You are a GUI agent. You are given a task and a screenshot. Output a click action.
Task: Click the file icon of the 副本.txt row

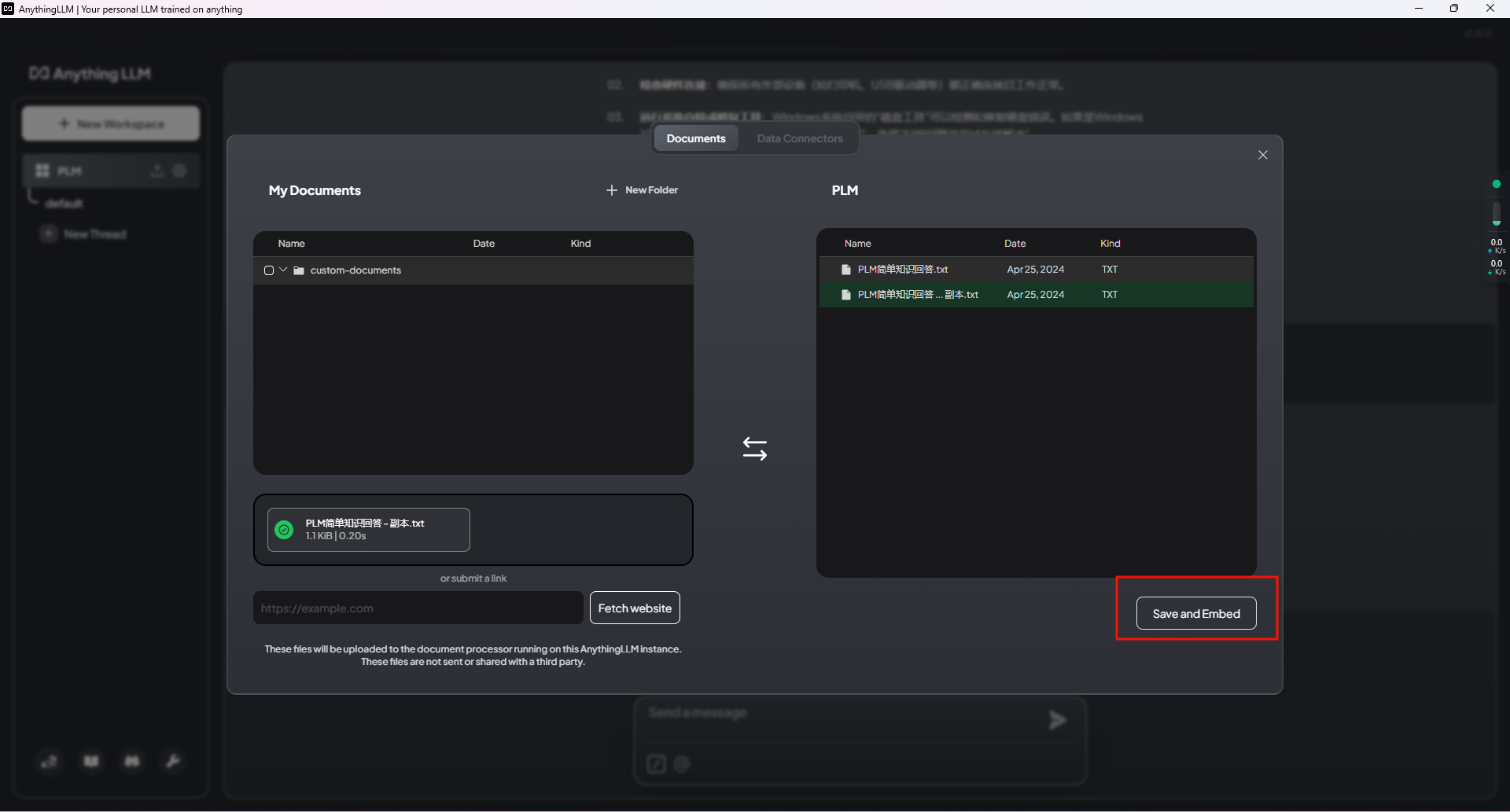click(846, 295)
